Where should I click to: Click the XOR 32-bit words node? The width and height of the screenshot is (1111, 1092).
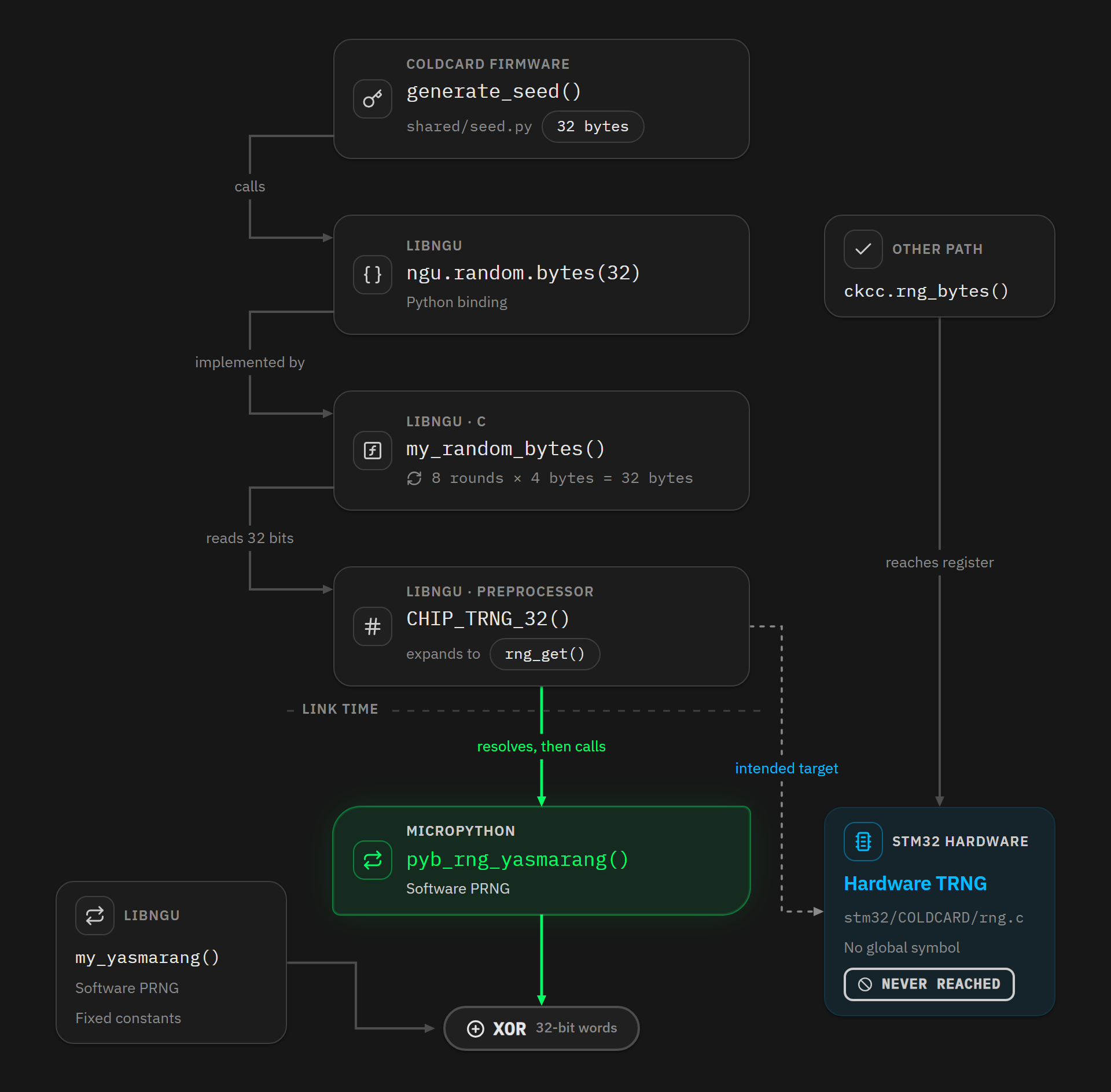542,1028
